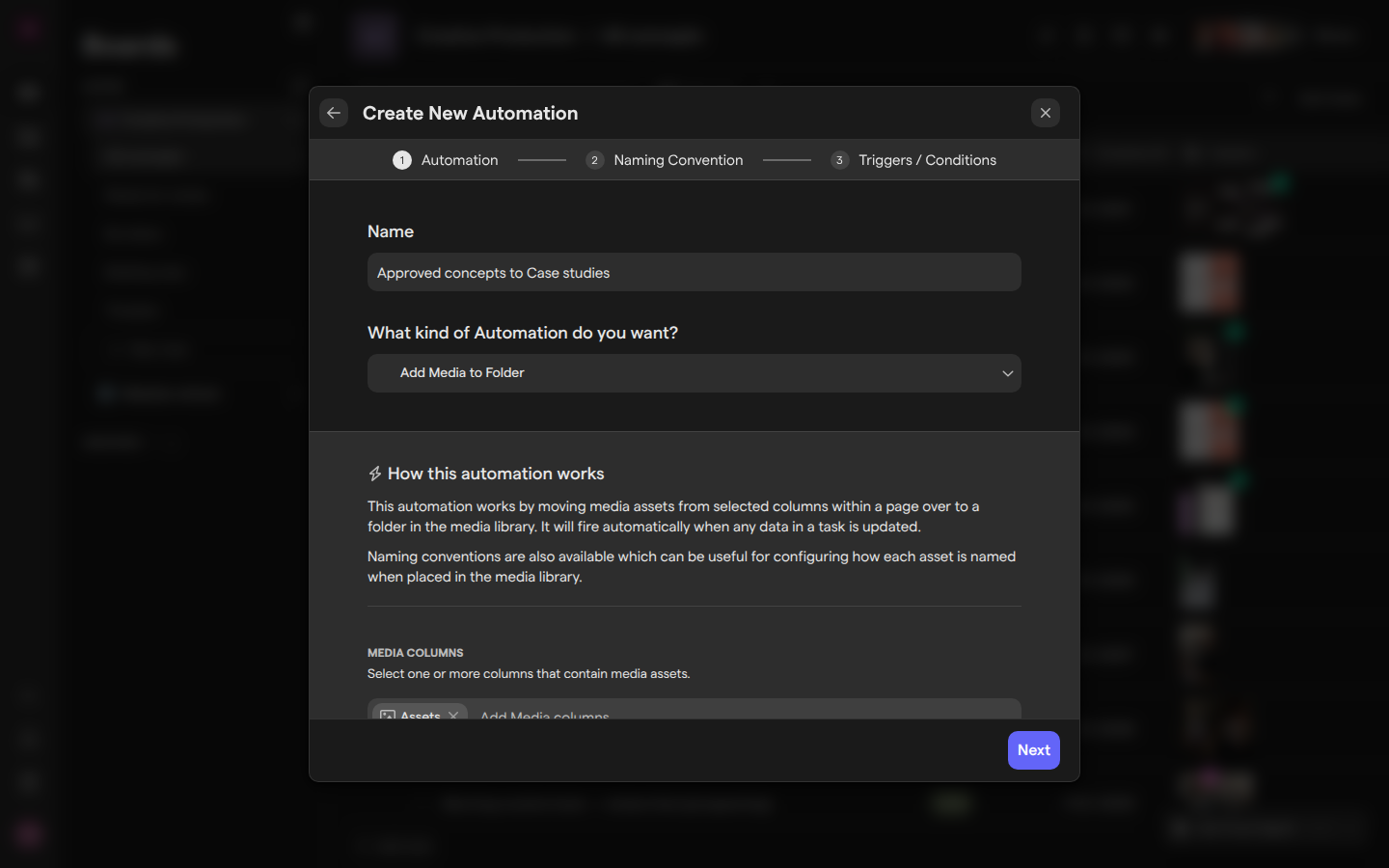Click the 'MEDIA COLUMNS' label

pos(416,653)
